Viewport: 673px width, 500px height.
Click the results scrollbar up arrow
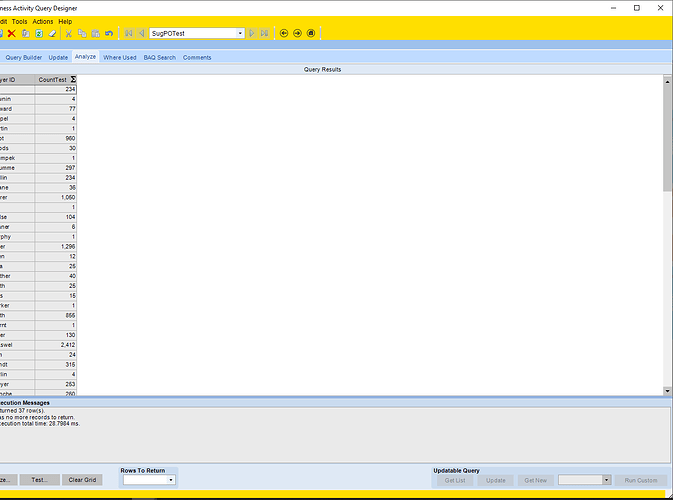(667, 81)
